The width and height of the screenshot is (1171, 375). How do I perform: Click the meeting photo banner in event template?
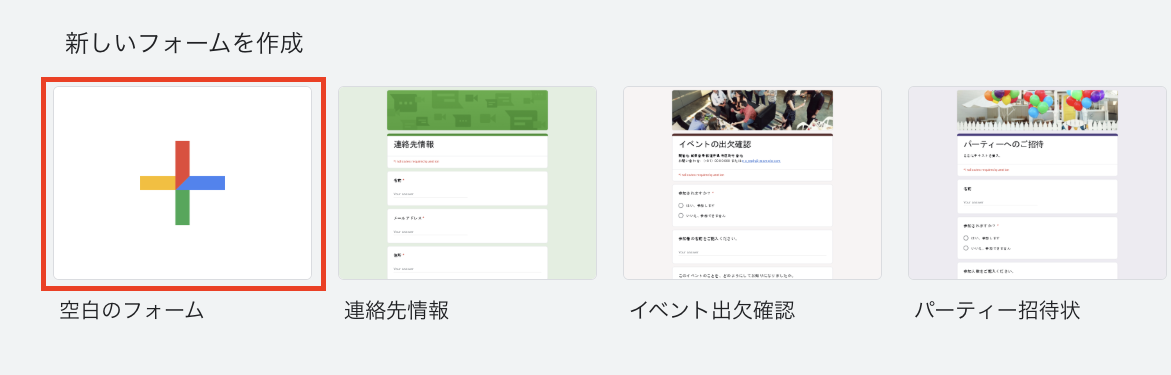coord(752,111)
